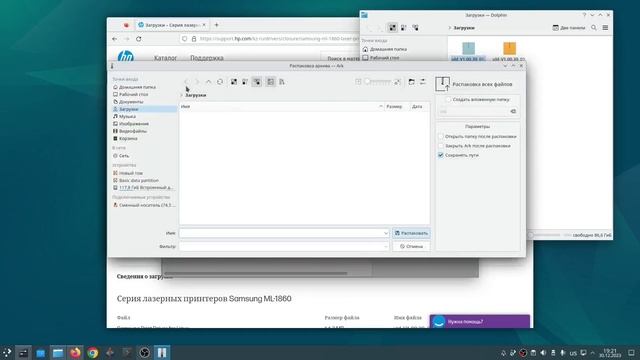Select compact view mode in Dolphin window
Screen dimensions: 640x360
(x=404, y=28)
